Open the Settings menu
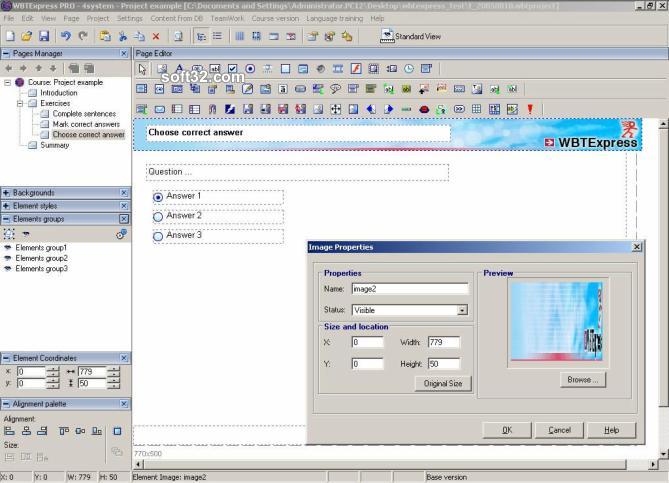The height and width of the screenshot is (483, 669). pos(130,18)
